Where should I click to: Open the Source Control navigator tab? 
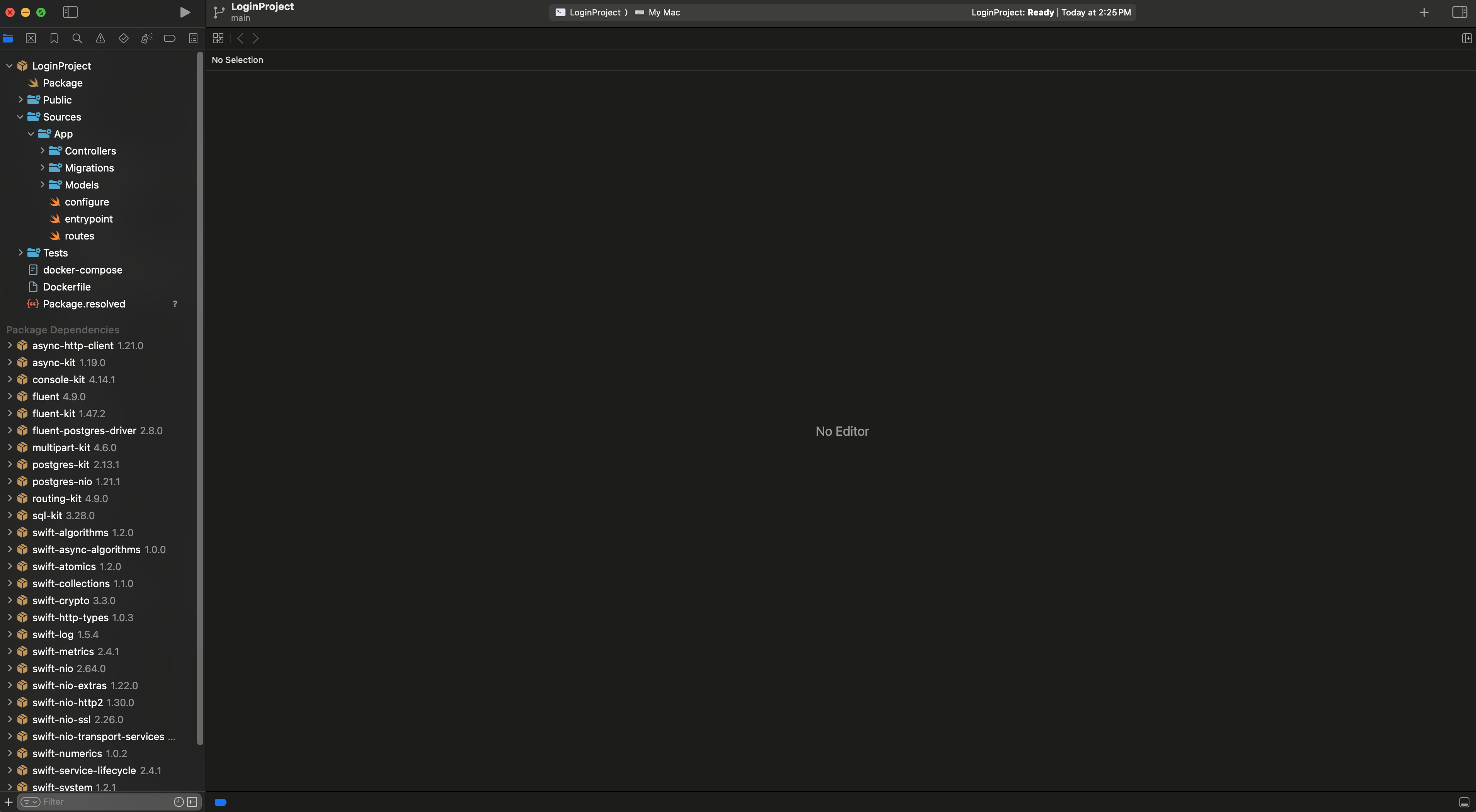click(31, 38)
